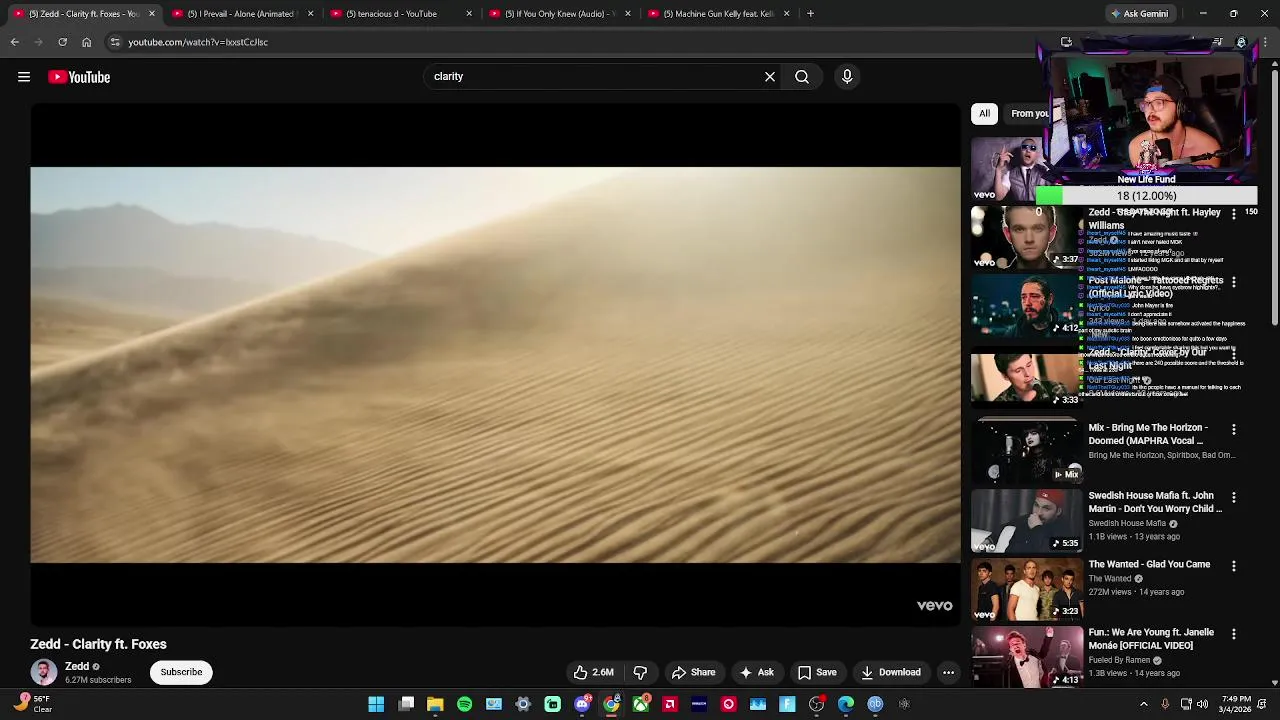Subscribe to the Zedd channel

tap(181, 672)
